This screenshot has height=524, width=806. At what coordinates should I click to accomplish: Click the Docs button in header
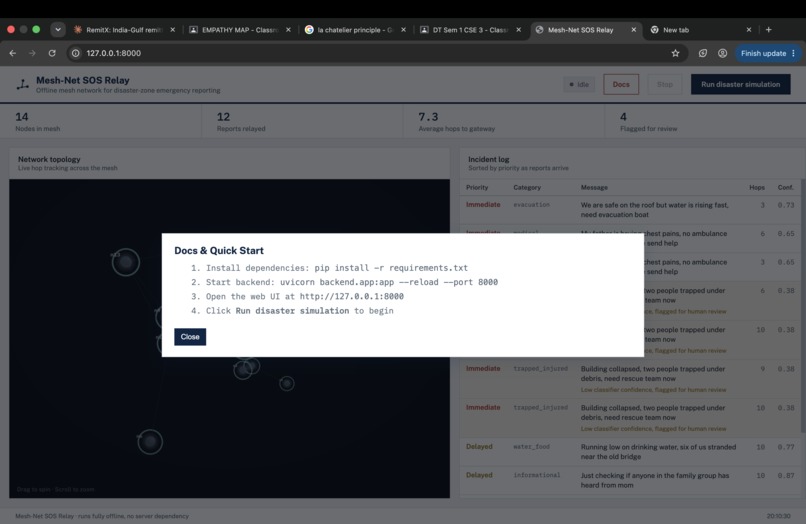[621, 84]
